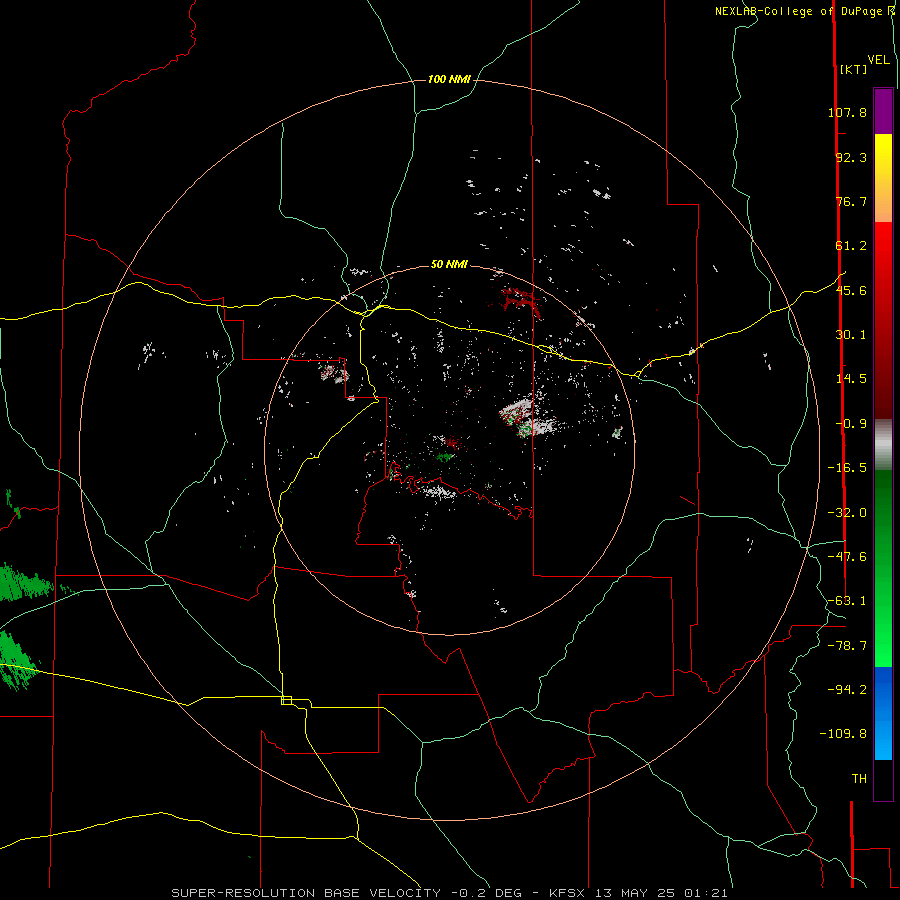Click the [KT] units label
Screen dimensions: 900x900
click(x=854, y=69)
